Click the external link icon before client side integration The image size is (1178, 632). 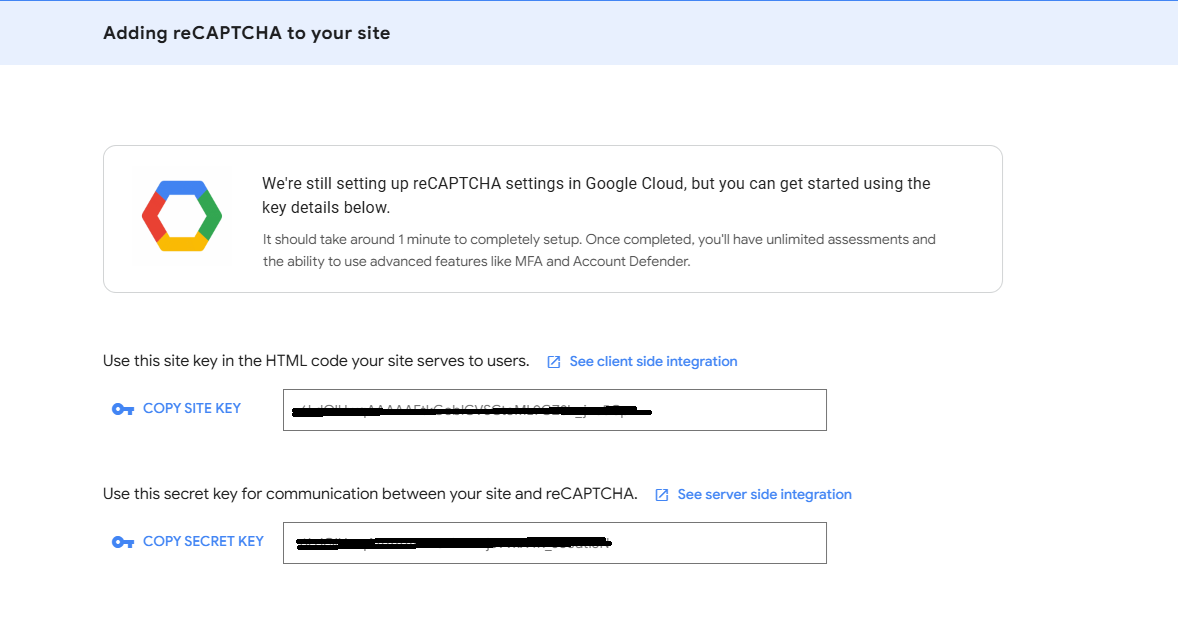(555, 361)
